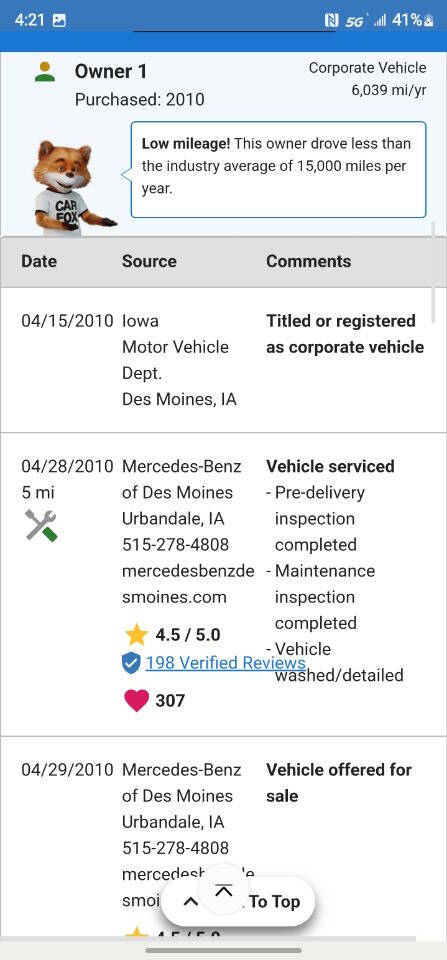Tap the 515-278-4808 number under 04/28/2010
The image size is (447, 960).
pyautogui.click(x=176, y=544)
